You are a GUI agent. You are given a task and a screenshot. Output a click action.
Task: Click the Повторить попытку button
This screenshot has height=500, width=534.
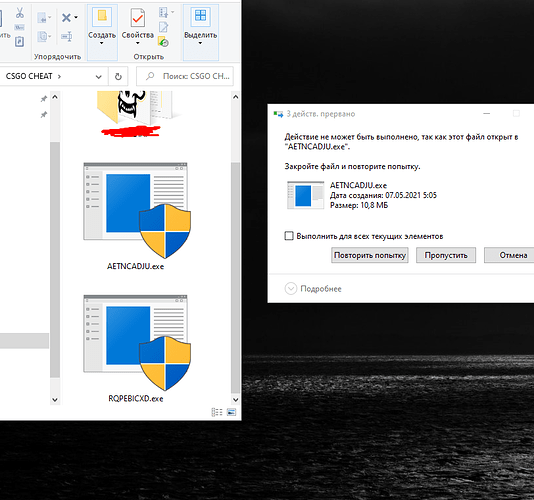370,255
